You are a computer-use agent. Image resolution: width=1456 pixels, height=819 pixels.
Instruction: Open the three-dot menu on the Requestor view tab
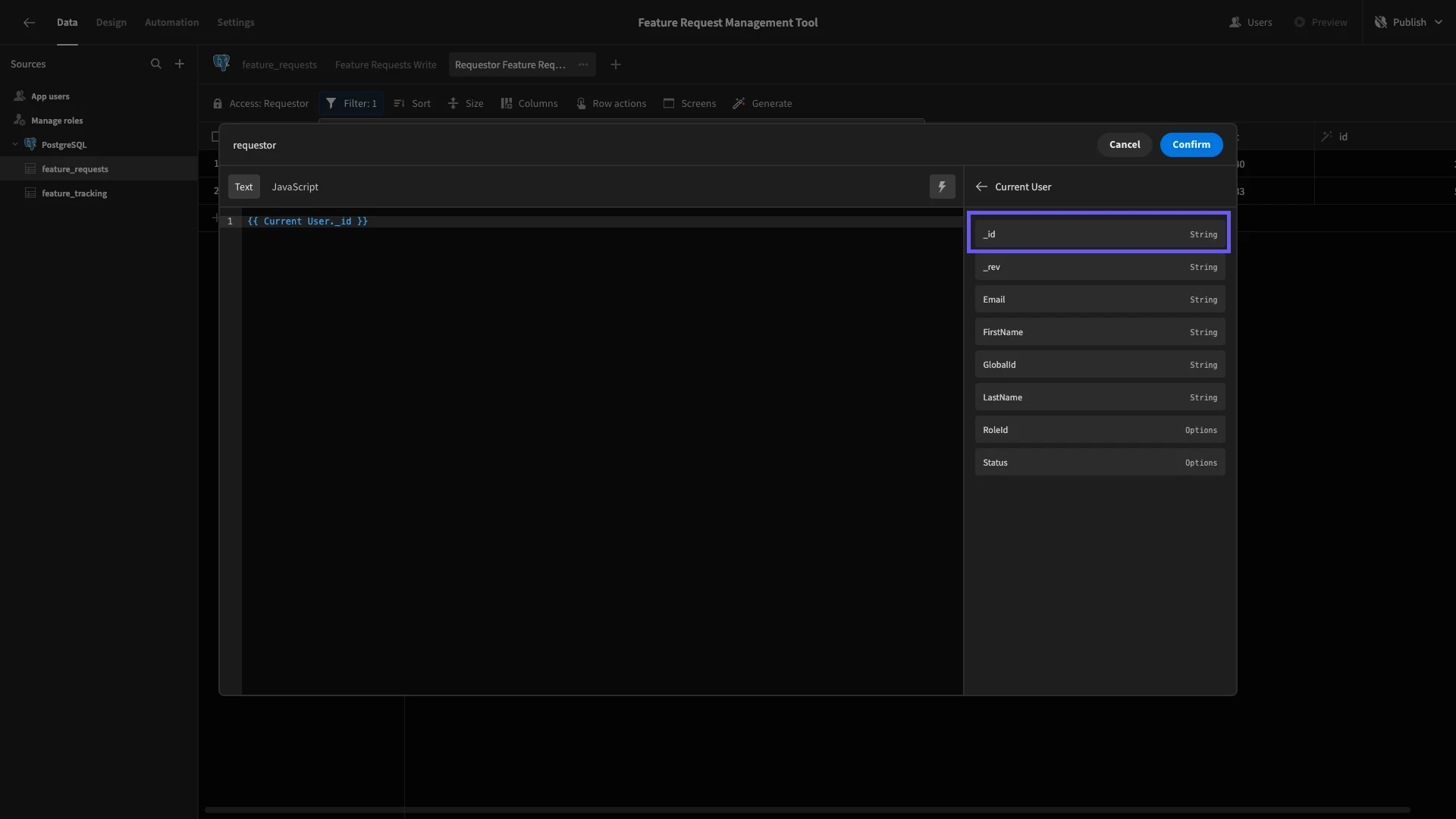[583, 65]
